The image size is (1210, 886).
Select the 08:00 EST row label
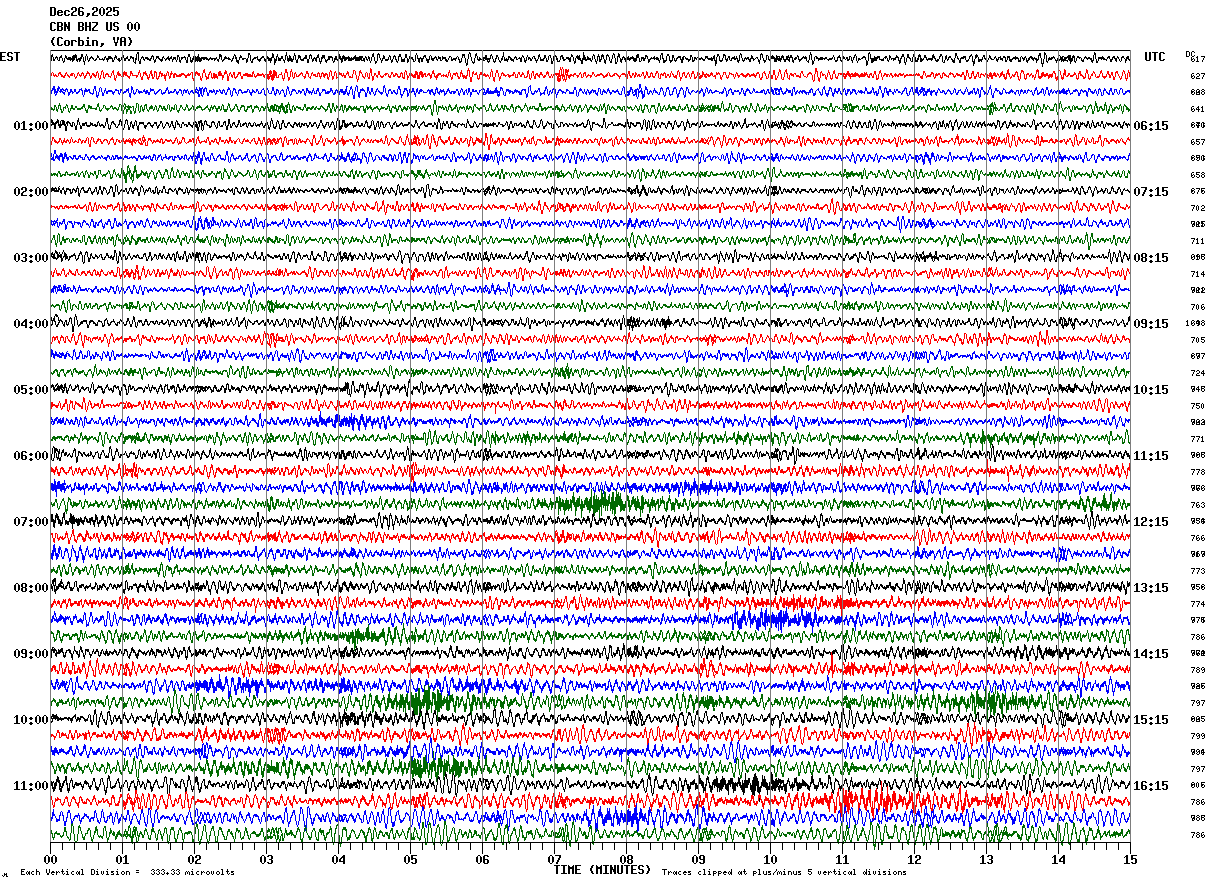tap(31, 588)
